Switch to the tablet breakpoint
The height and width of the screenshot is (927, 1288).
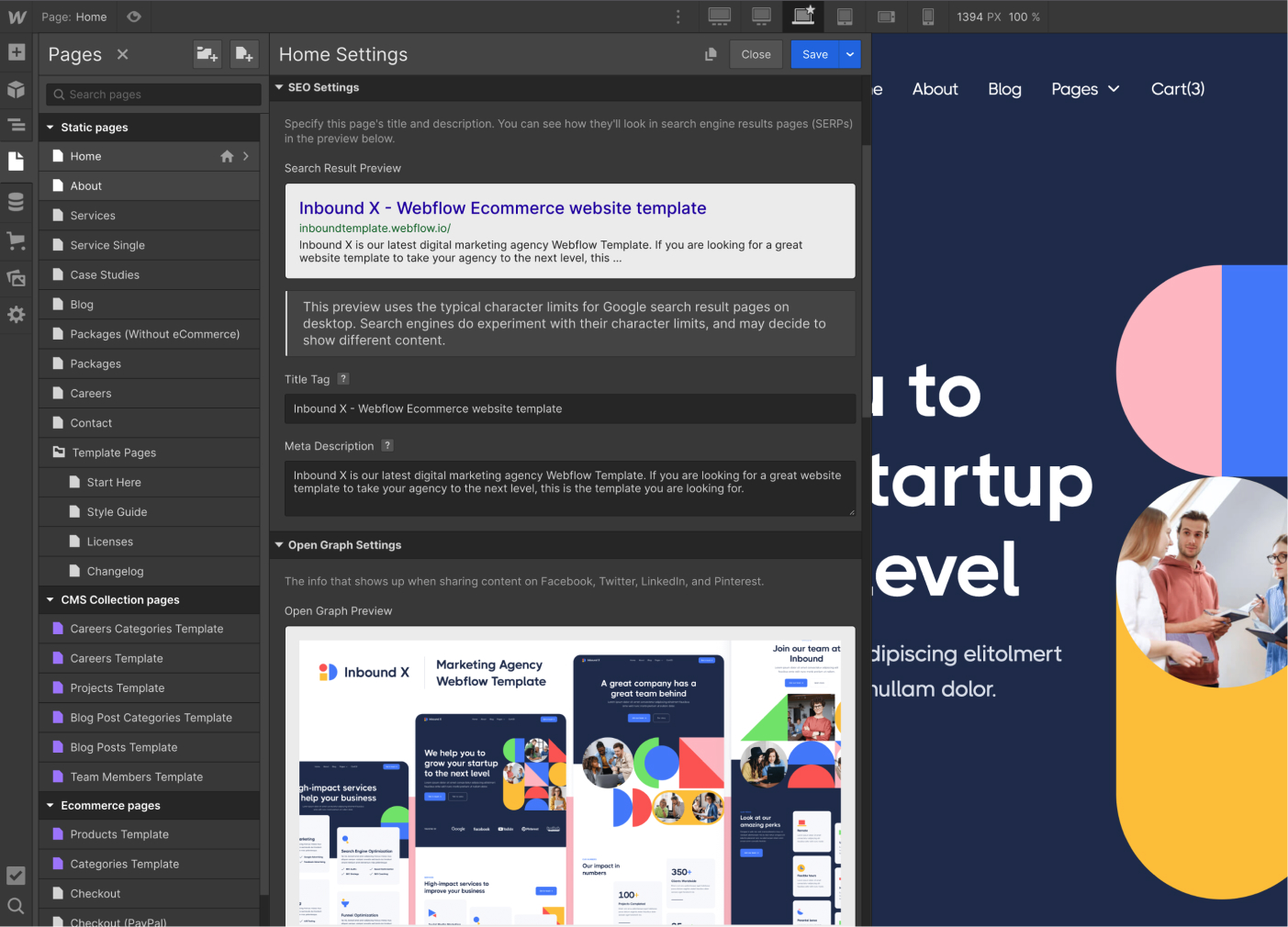point(845,17)
